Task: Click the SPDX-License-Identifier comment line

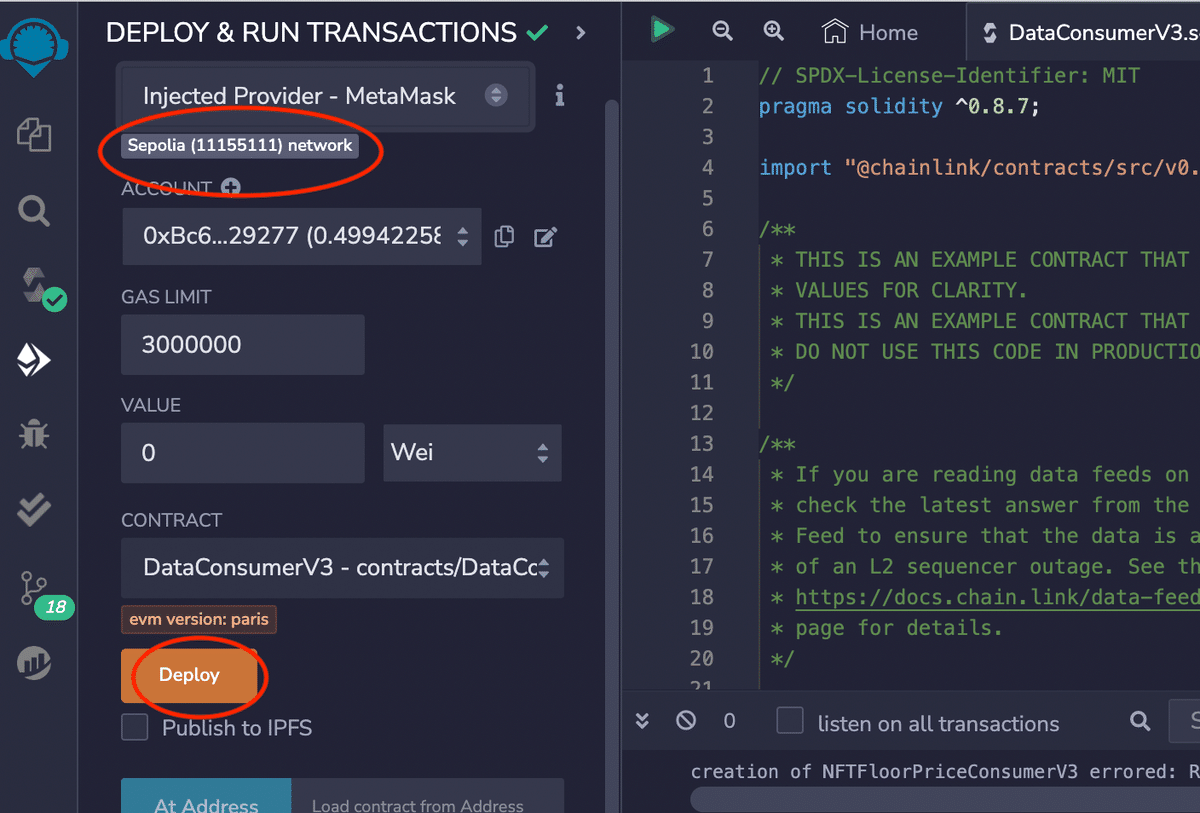Action: point(949,75)
